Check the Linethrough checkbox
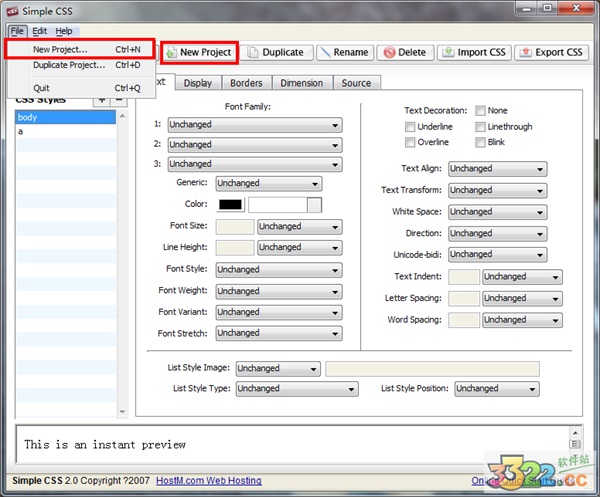600x497 pixels. click(x=481, y=127)
